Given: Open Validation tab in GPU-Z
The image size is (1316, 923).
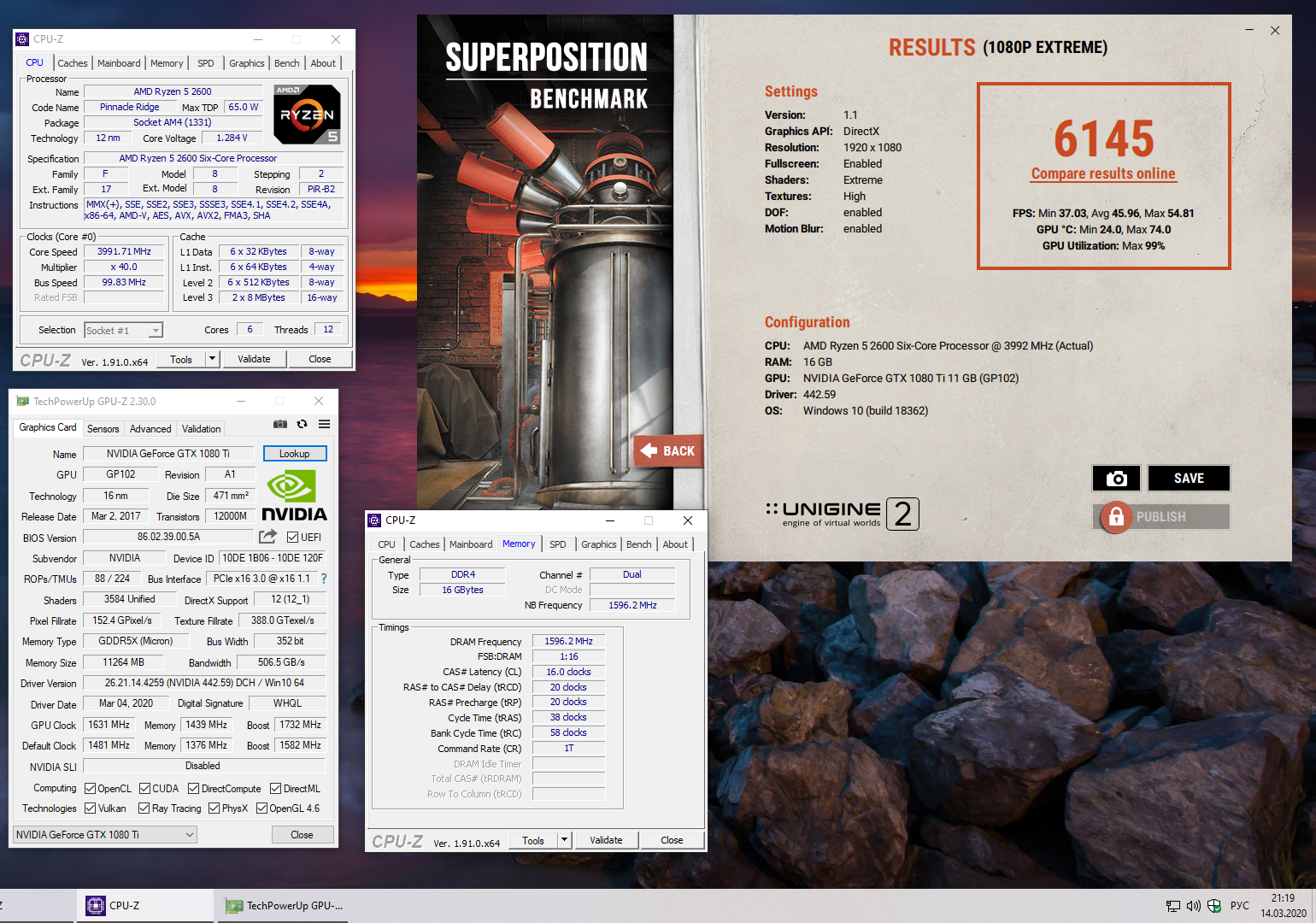Looking at the screenshot, I should 202,429.
